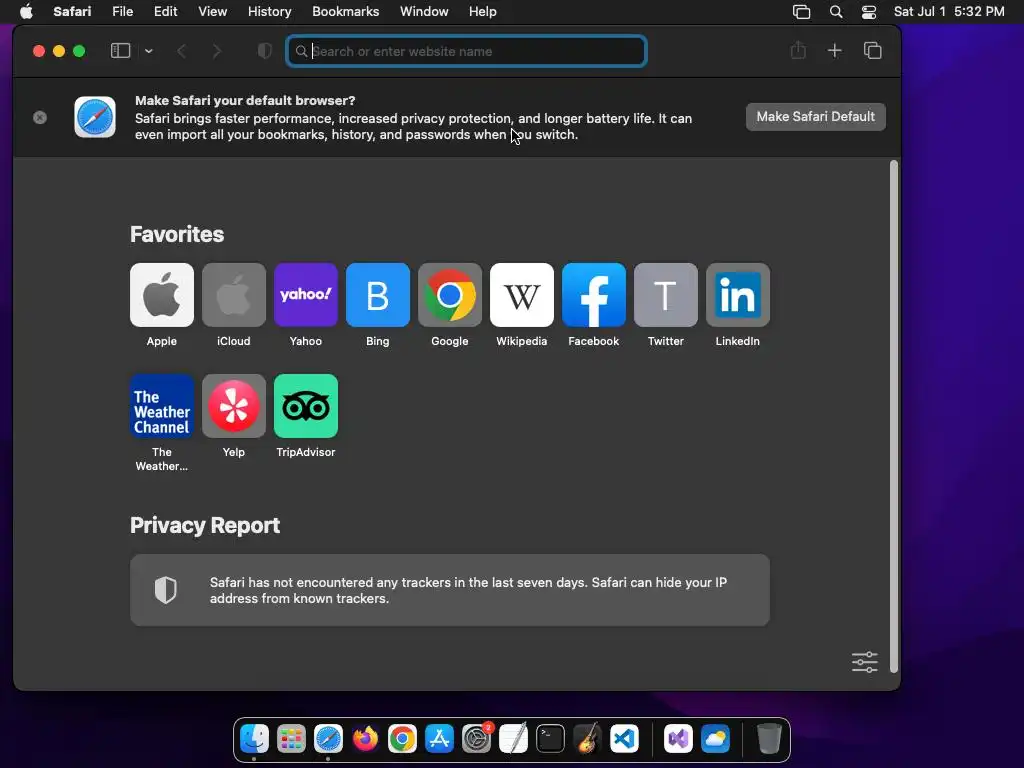The width and height of the screenshot is (1024, 768).
Task: Open Safari from the Dock
Action: tap(328, 739)
